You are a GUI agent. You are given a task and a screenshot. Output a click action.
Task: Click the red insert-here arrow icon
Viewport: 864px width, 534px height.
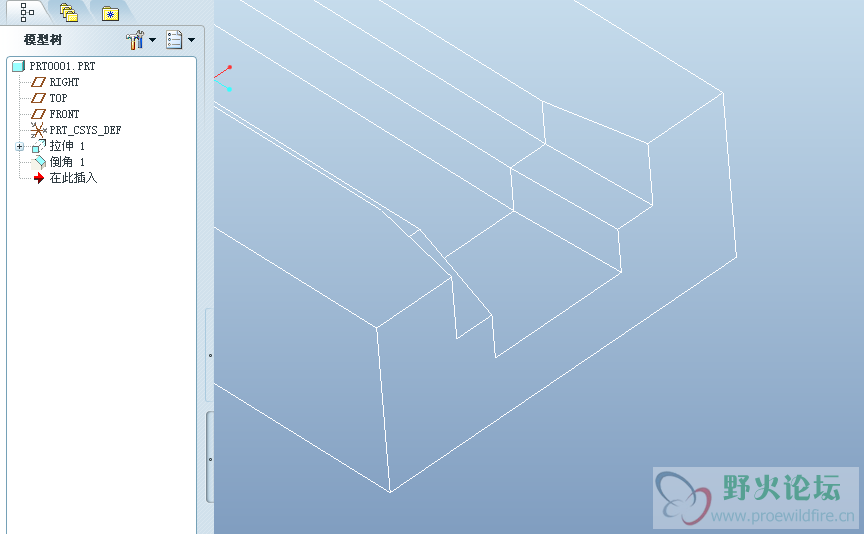[x=39, y=178]
